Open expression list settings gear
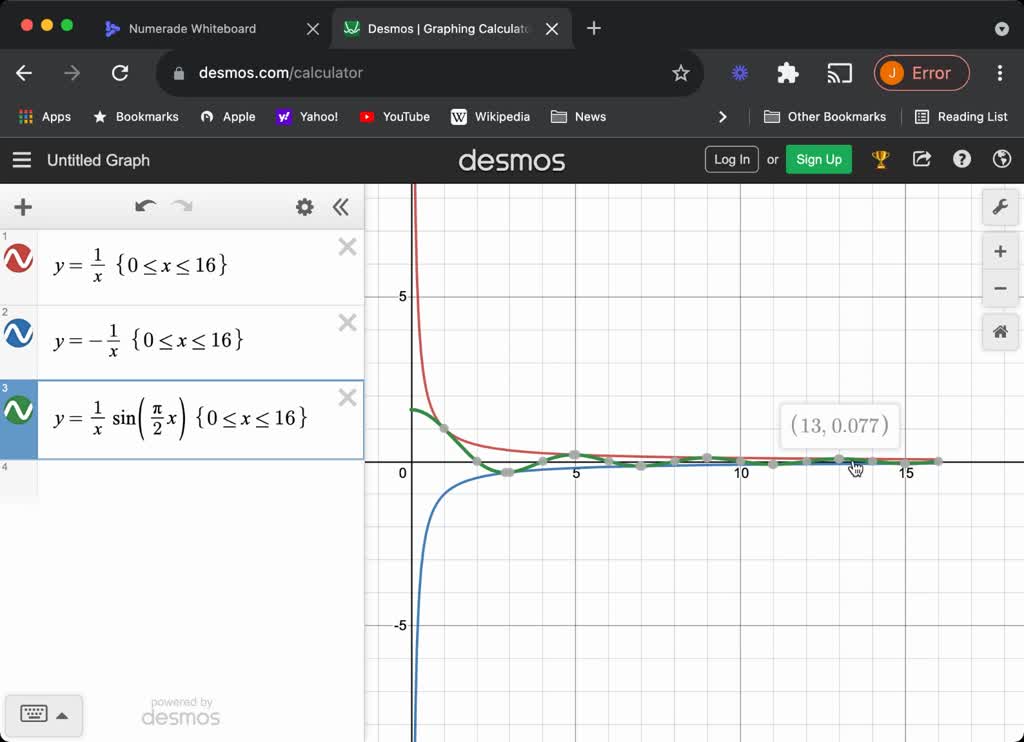Viewport: 1024px width, 742px height. coord(304,207)
